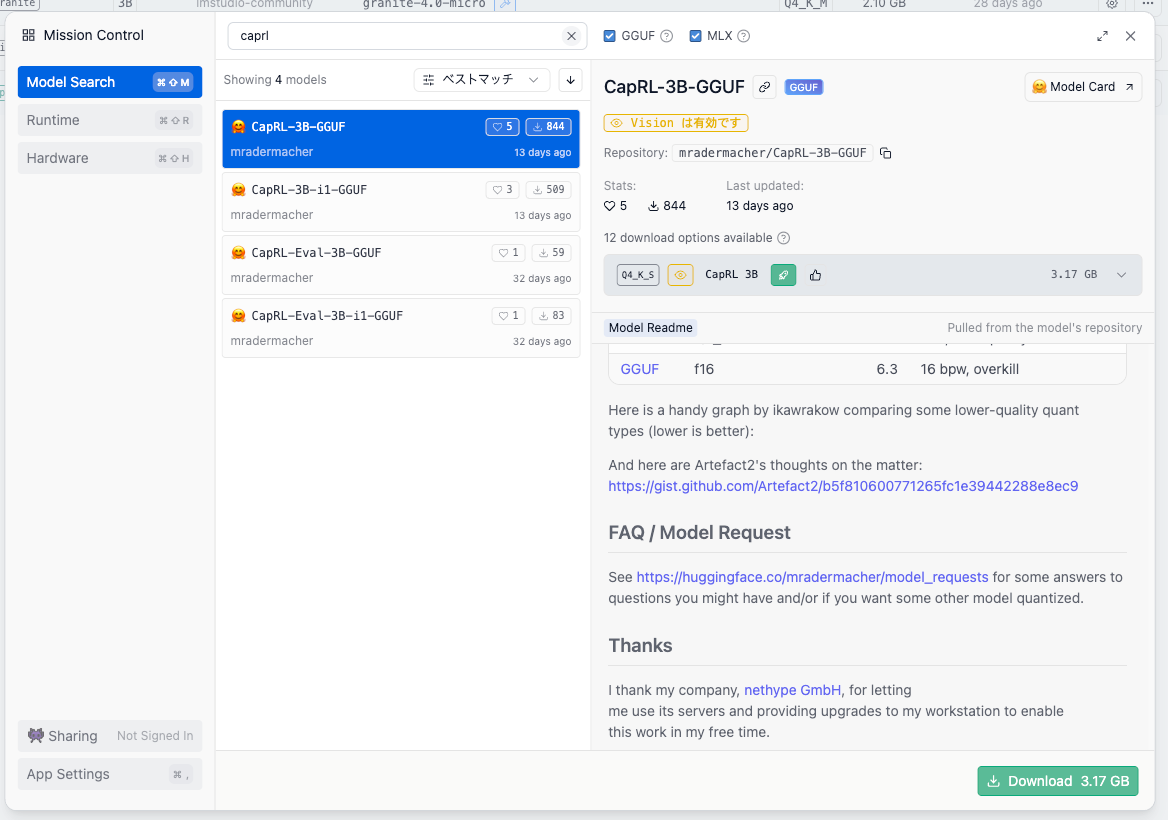This screenshot has width=1168, height=820.
Task: Click the thumbs-up recommended icon
Action: pyautogui.click(x=816, y=275)
